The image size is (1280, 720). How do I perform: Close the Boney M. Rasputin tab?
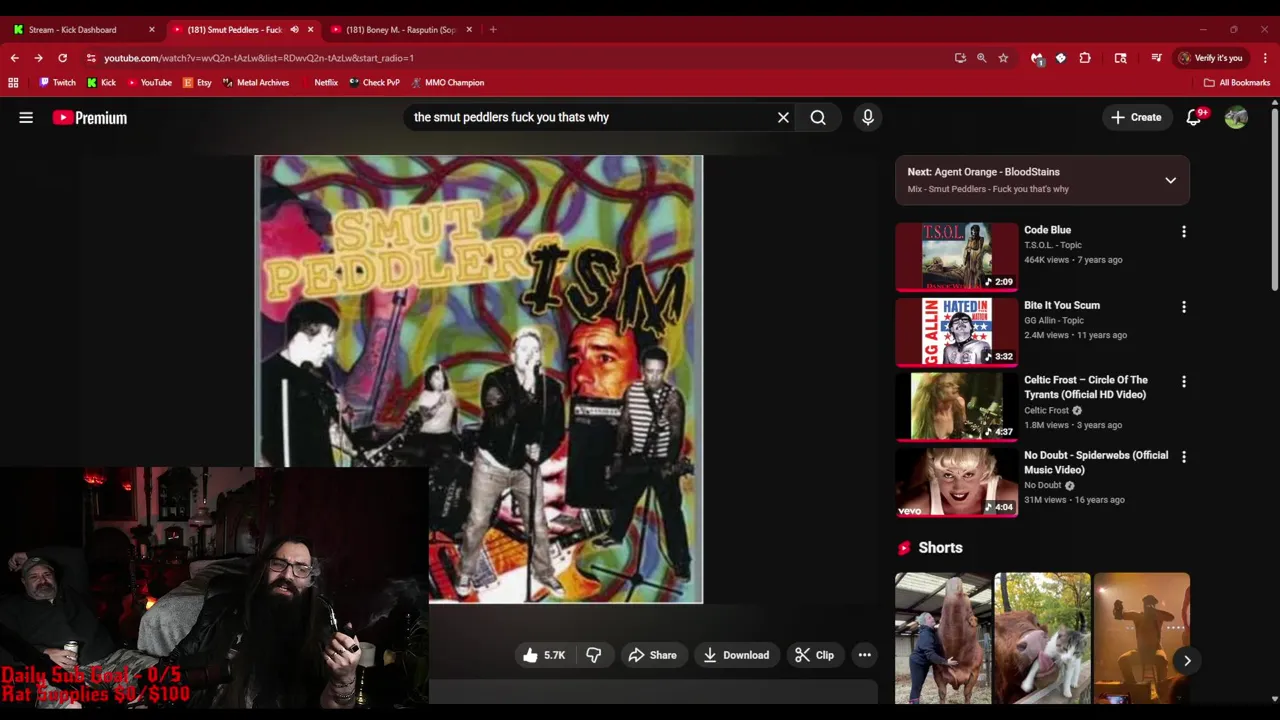pos(469,30)
